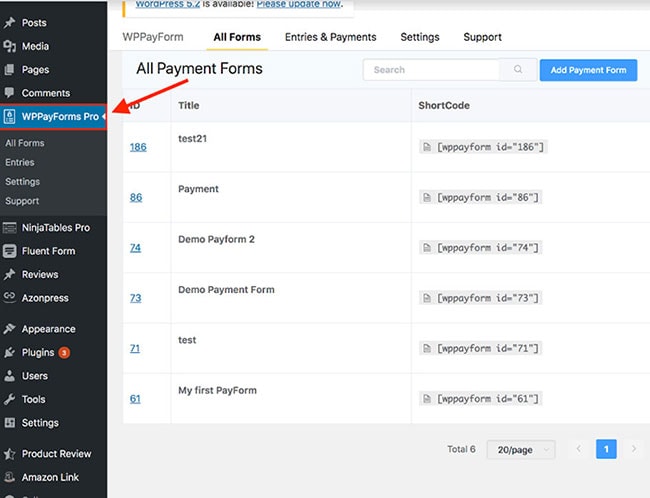Click the Payment form title
Screen dimensions: 650x498
198,189
